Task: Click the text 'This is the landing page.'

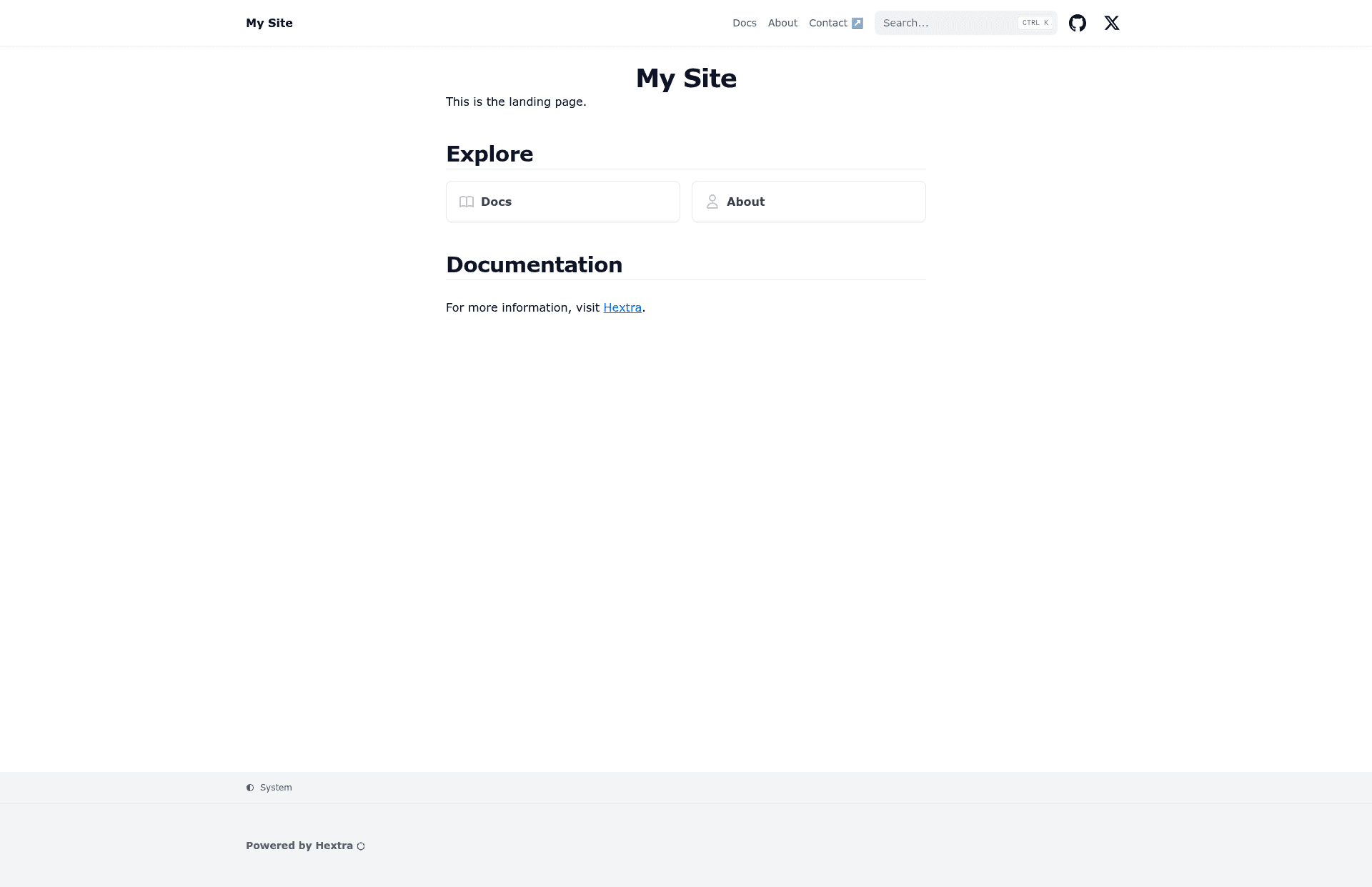Action: click(516, 101)
